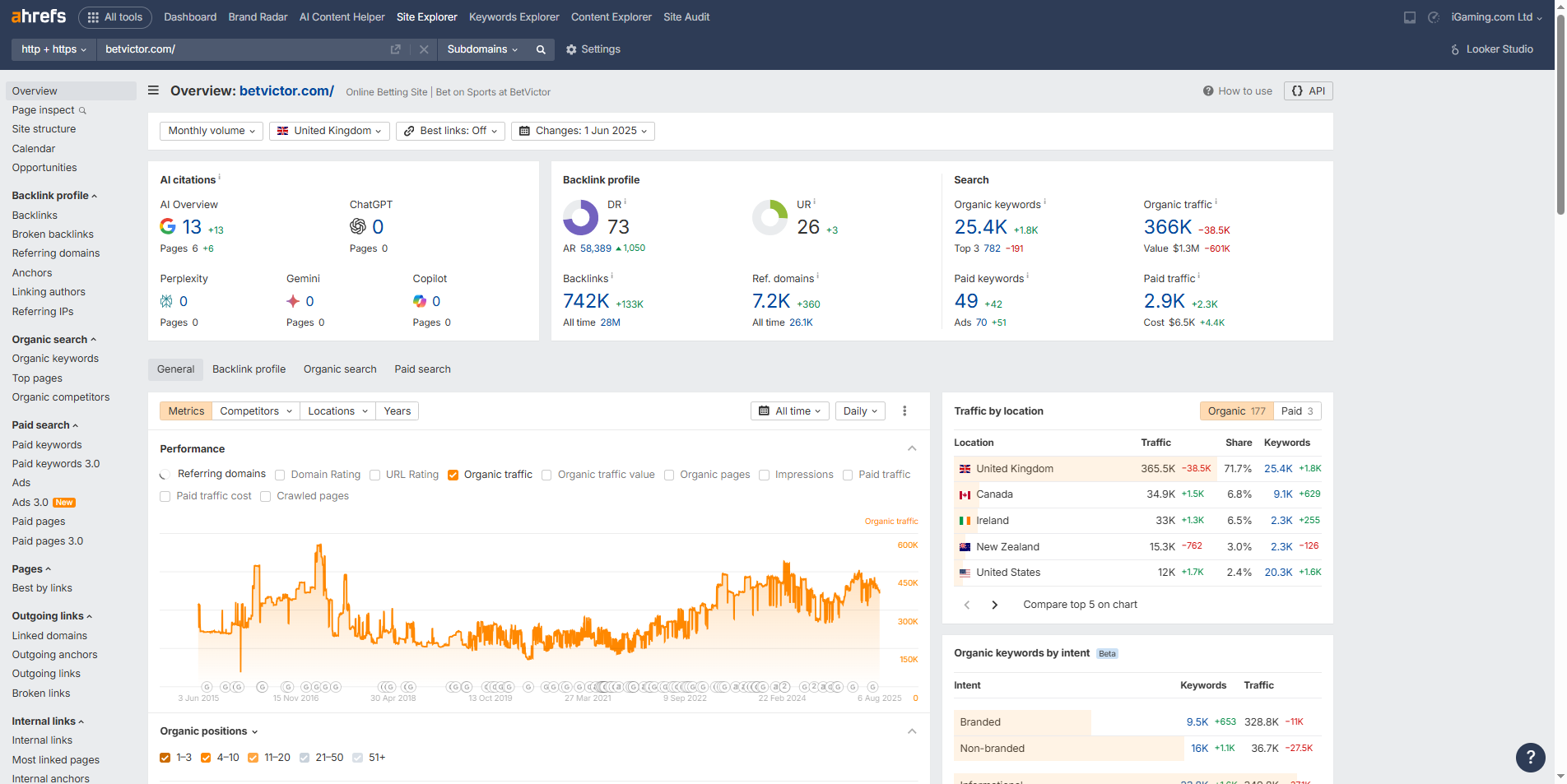Open Monthly volume dropdown

(212, 131)
